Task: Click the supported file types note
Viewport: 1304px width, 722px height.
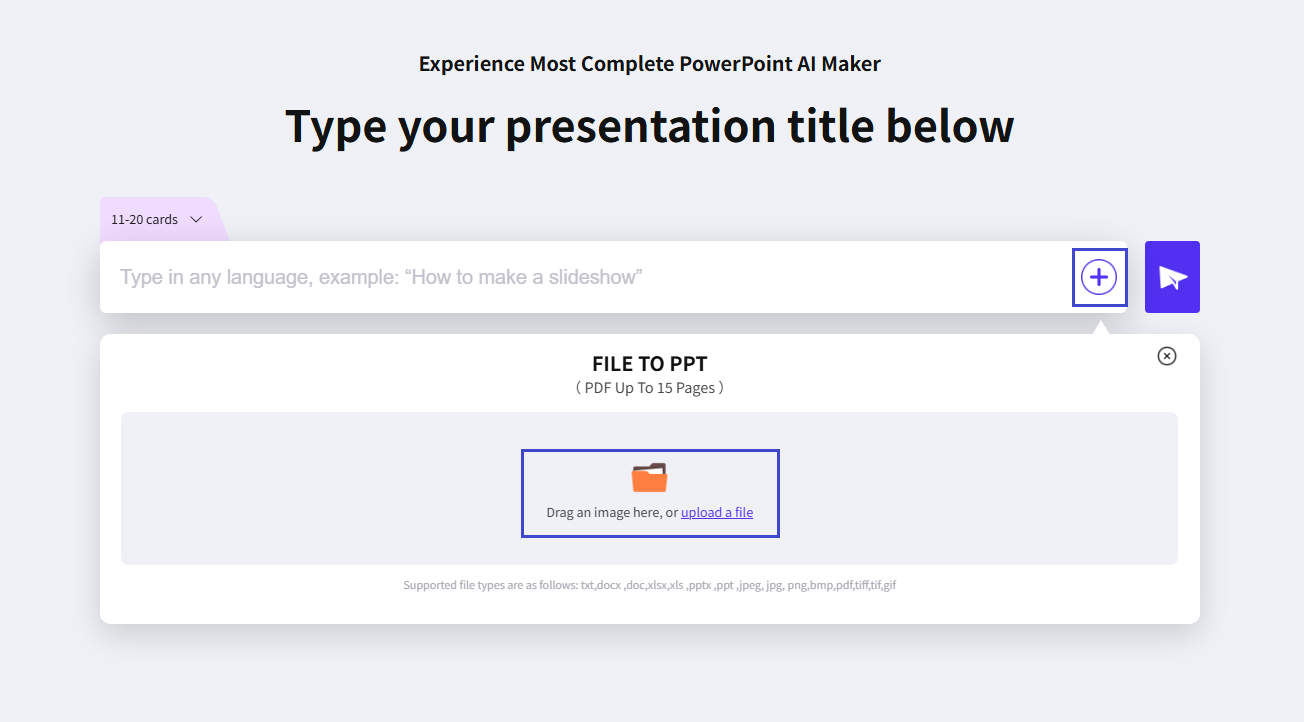Action: pyautogui.click(x=649, y=584)
